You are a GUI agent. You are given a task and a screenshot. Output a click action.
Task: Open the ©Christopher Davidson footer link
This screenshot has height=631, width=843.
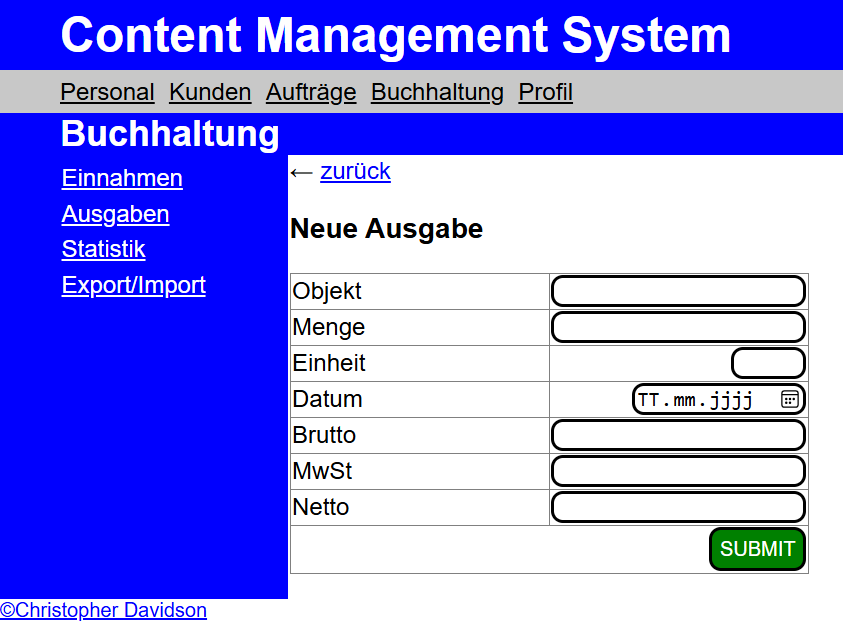pyautogui.click(x=104, y=610)
